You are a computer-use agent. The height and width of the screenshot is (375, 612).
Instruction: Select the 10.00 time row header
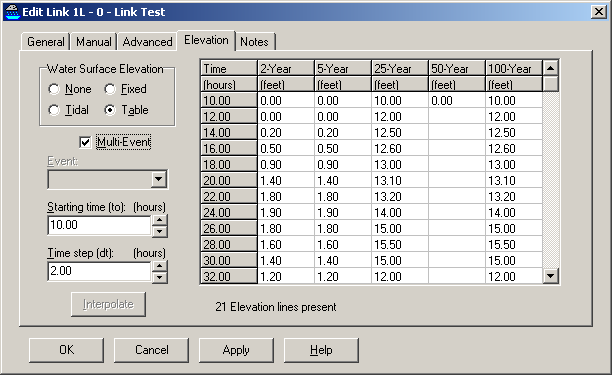click(229, 101)
